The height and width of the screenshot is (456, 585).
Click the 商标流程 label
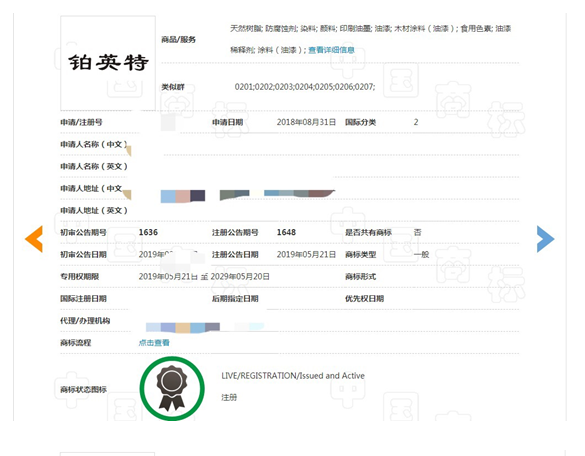click(76, 343)
